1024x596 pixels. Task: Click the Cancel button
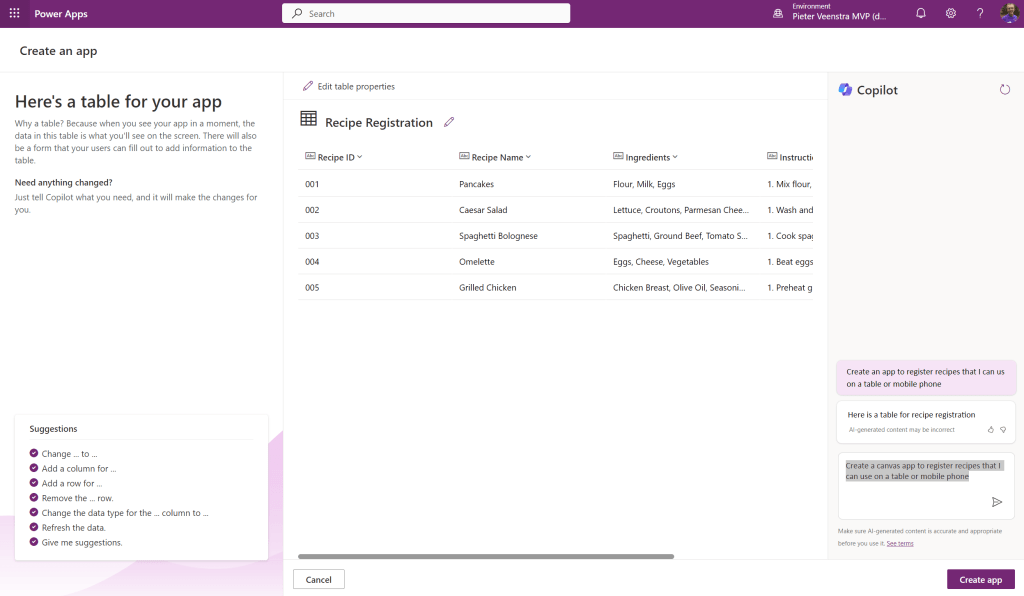319,579
